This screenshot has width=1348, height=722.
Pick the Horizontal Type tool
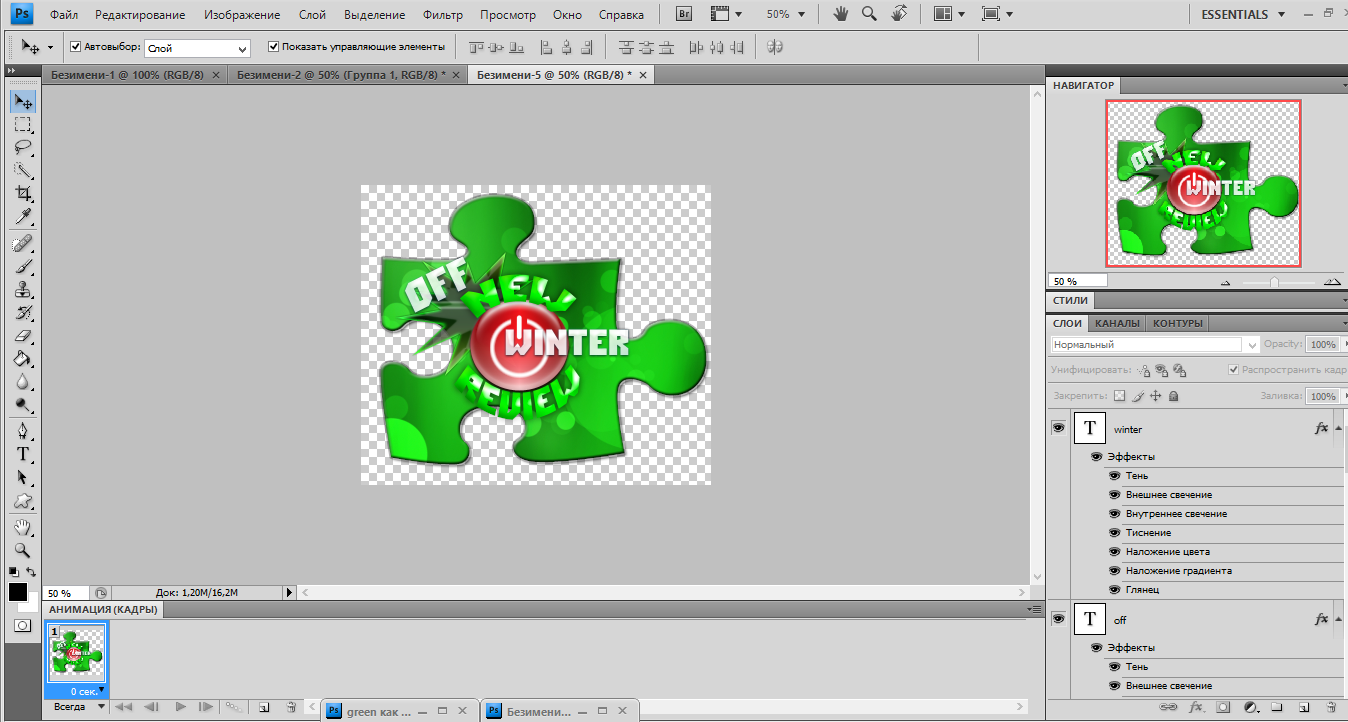point(22,454)
